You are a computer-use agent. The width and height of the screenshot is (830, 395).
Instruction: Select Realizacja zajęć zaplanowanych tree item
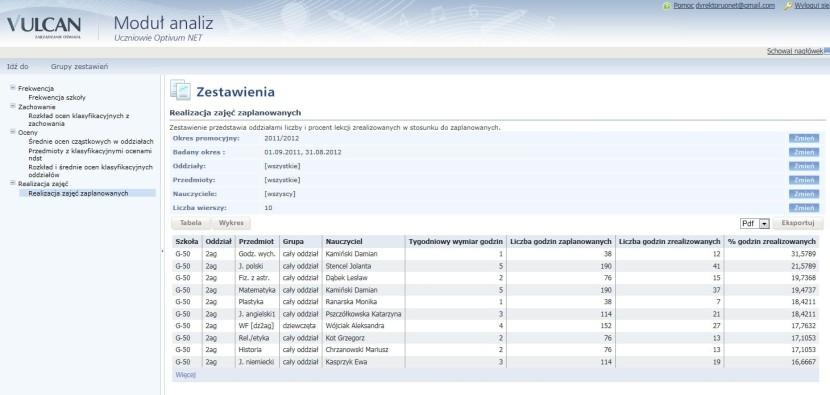point(87,193)
